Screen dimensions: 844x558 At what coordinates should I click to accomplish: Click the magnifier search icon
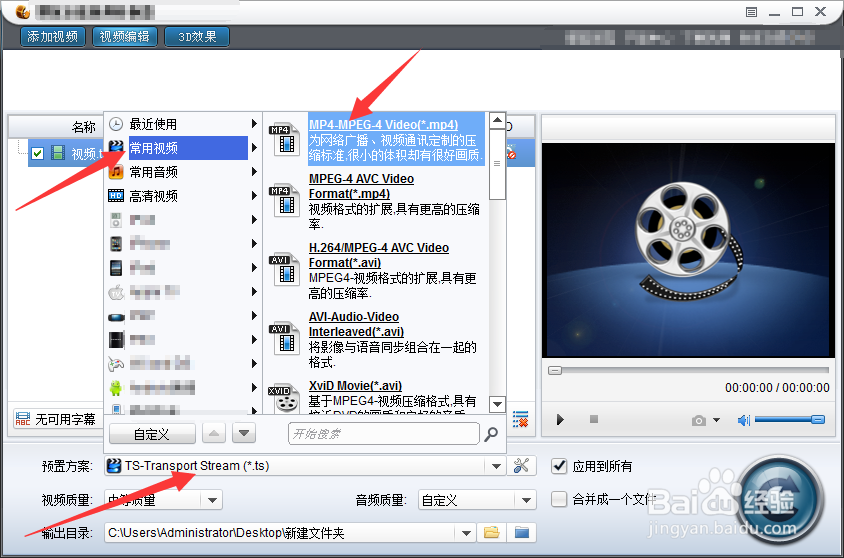pyautogui.click(x=491, y=434)
